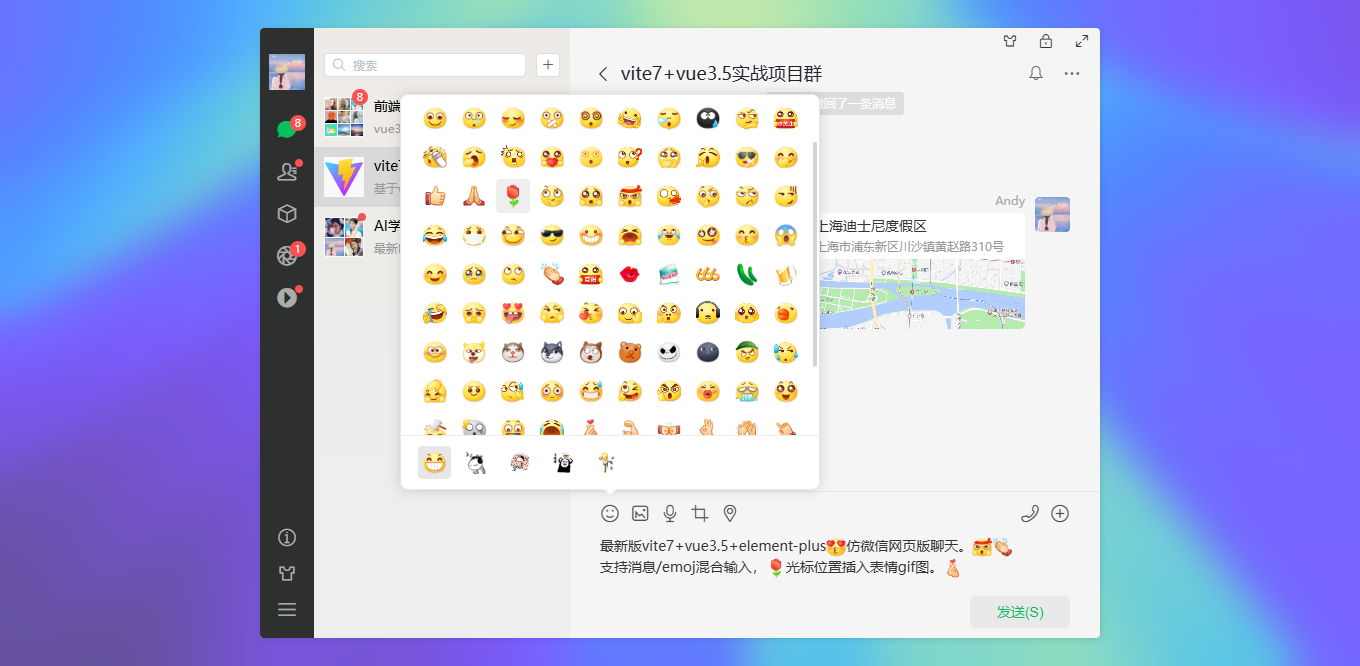This screenshot has width=1360, height=666.
Task: Click the image upload icon in chat toolbar
Action: click(x=640, y=513)
